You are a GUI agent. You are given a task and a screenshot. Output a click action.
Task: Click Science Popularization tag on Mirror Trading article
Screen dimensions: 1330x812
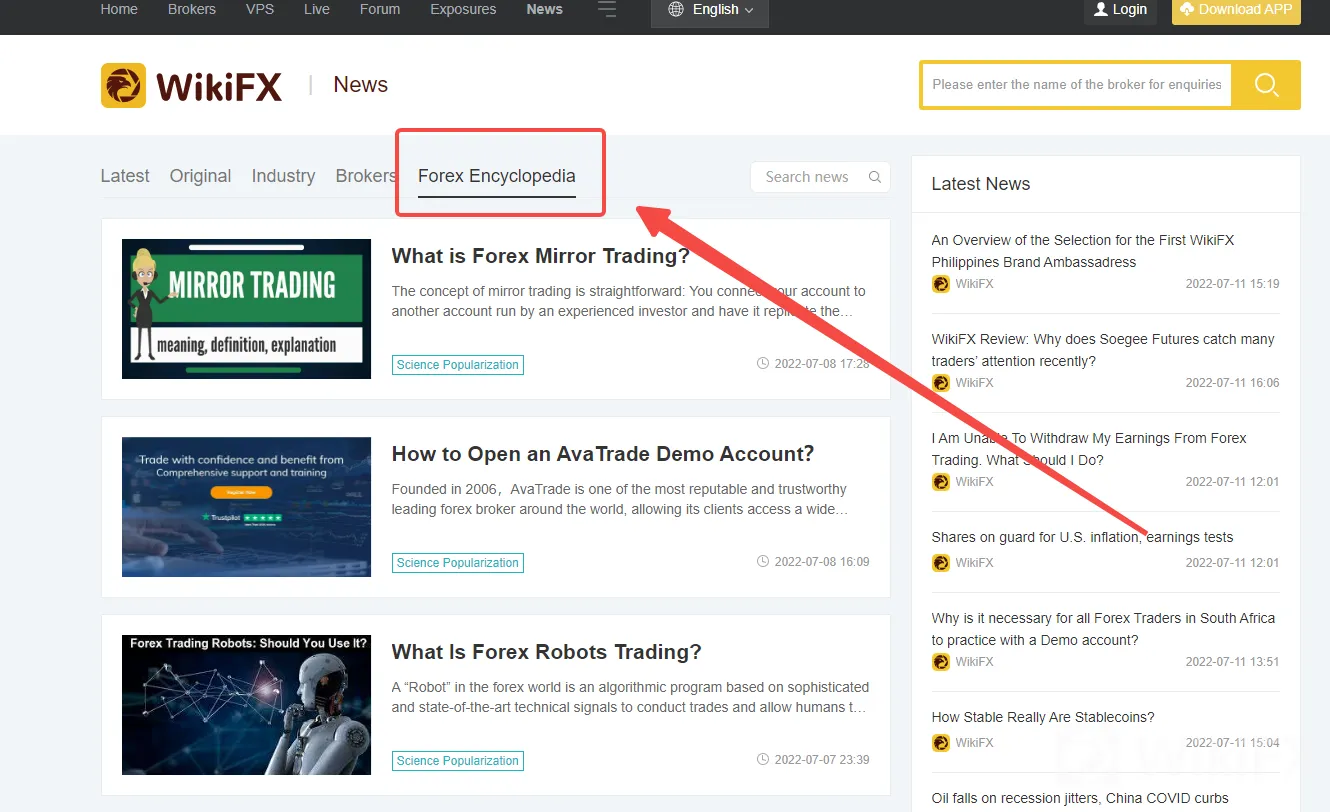pos(458,365)
